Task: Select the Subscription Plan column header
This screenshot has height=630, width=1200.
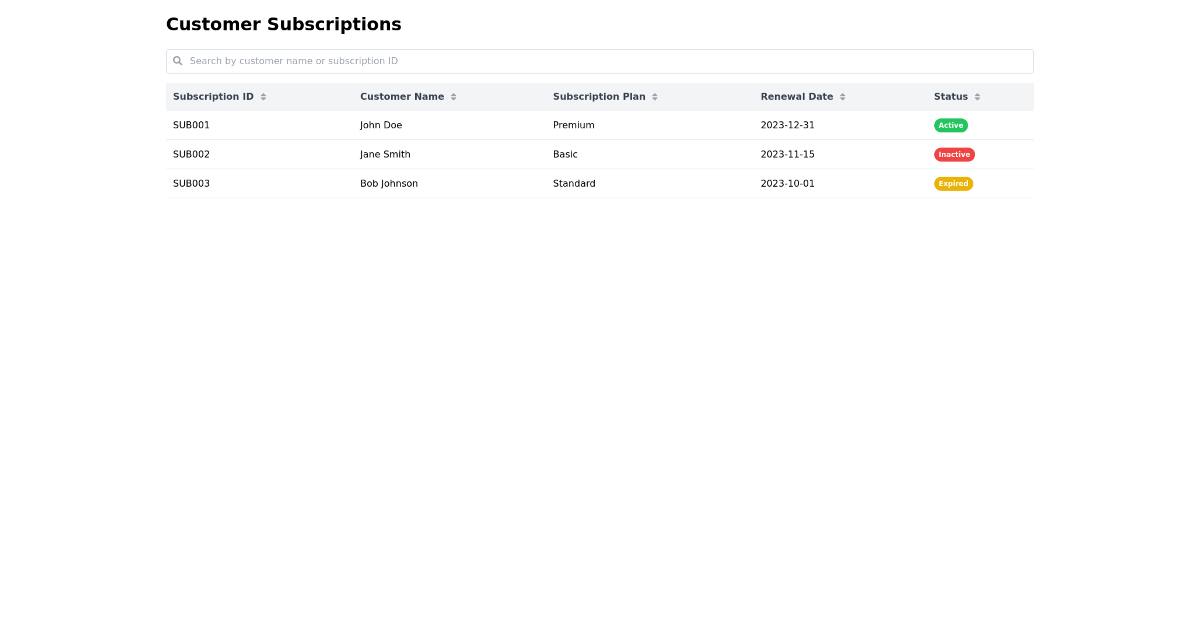Action: (x=600, y=96)
